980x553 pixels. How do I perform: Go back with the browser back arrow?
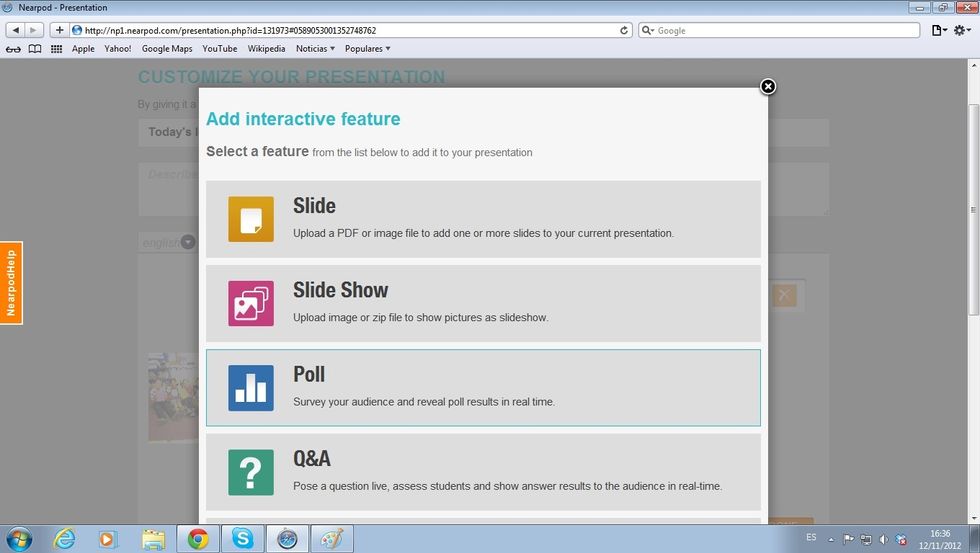(16, 30)
